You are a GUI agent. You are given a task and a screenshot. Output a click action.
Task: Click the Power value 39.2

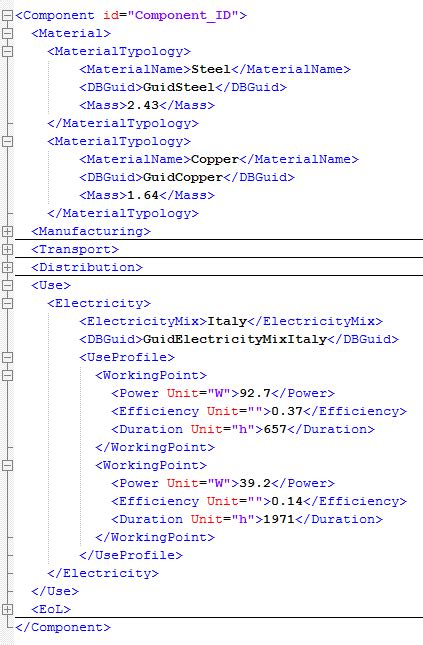point(255,483)
